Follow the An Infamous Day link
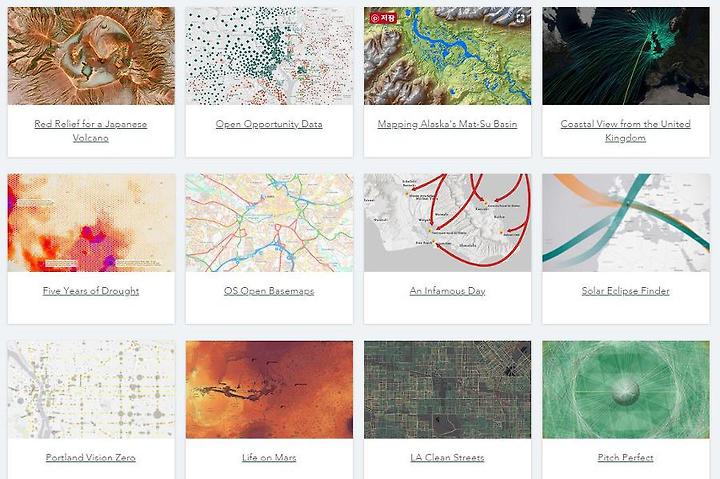Viewport: 720px width, 479px height. (x=447, y=291)
